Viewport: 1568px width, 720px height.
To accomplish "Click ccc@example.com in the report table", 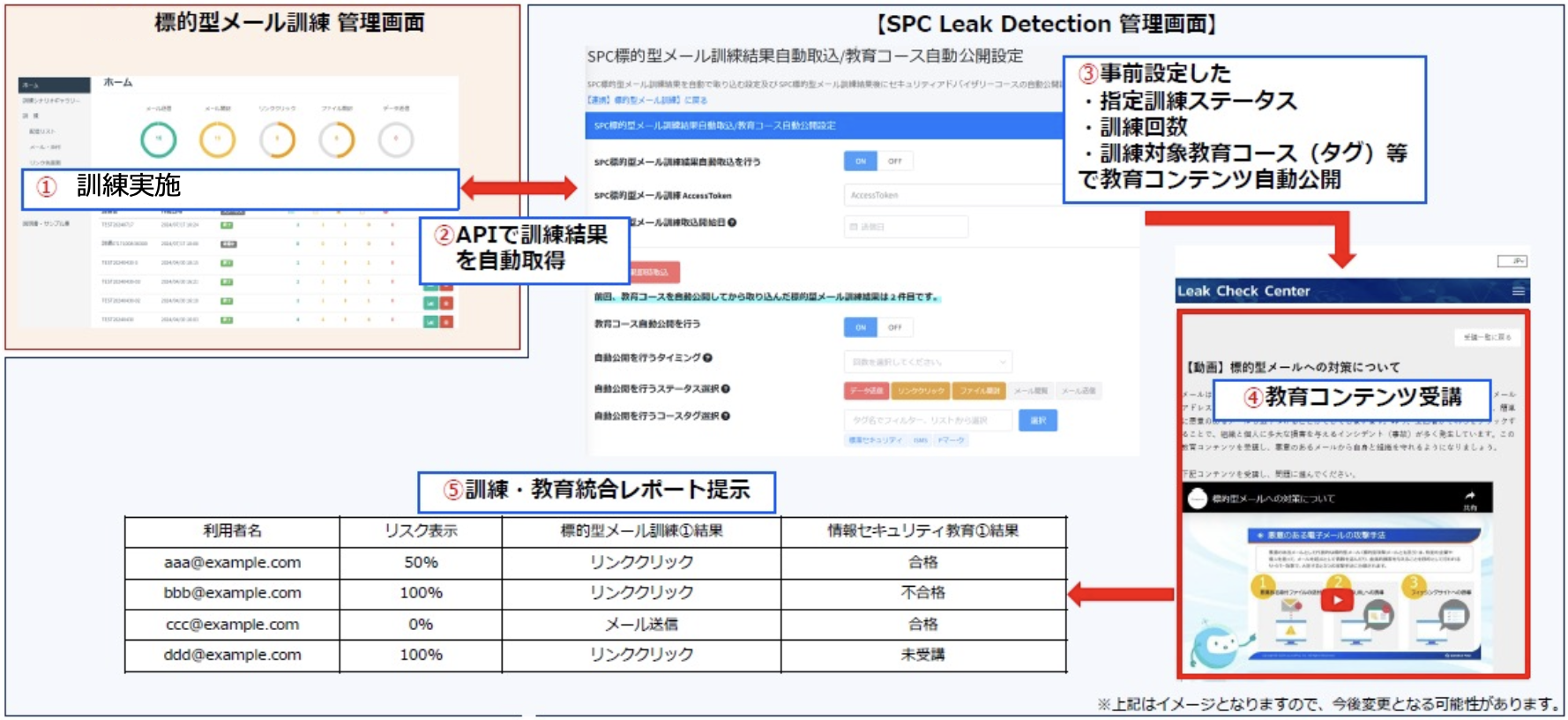I will [232, 625].
